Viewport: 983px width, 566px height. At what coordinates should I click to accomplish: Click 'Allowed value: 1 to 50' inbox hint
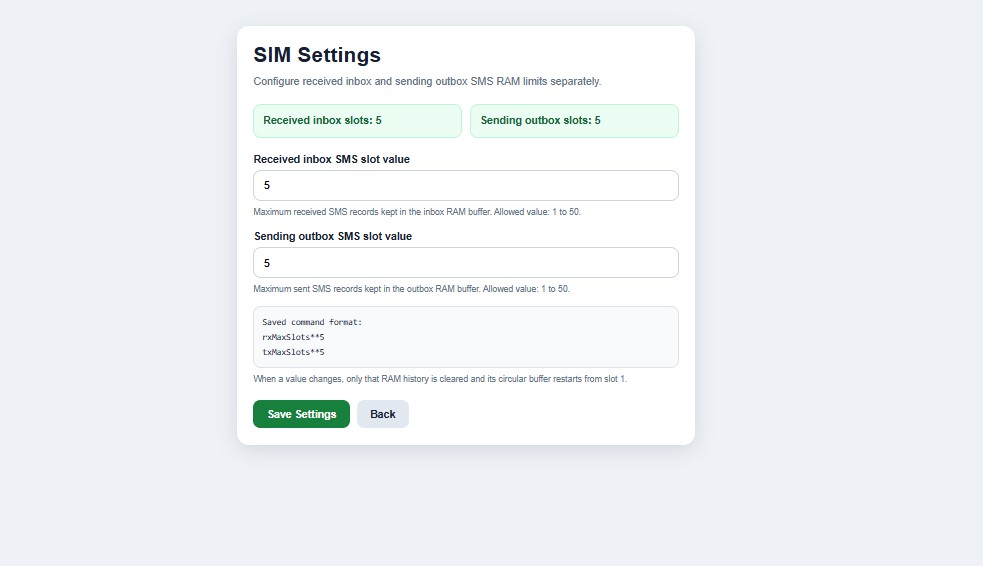point(537,212)
